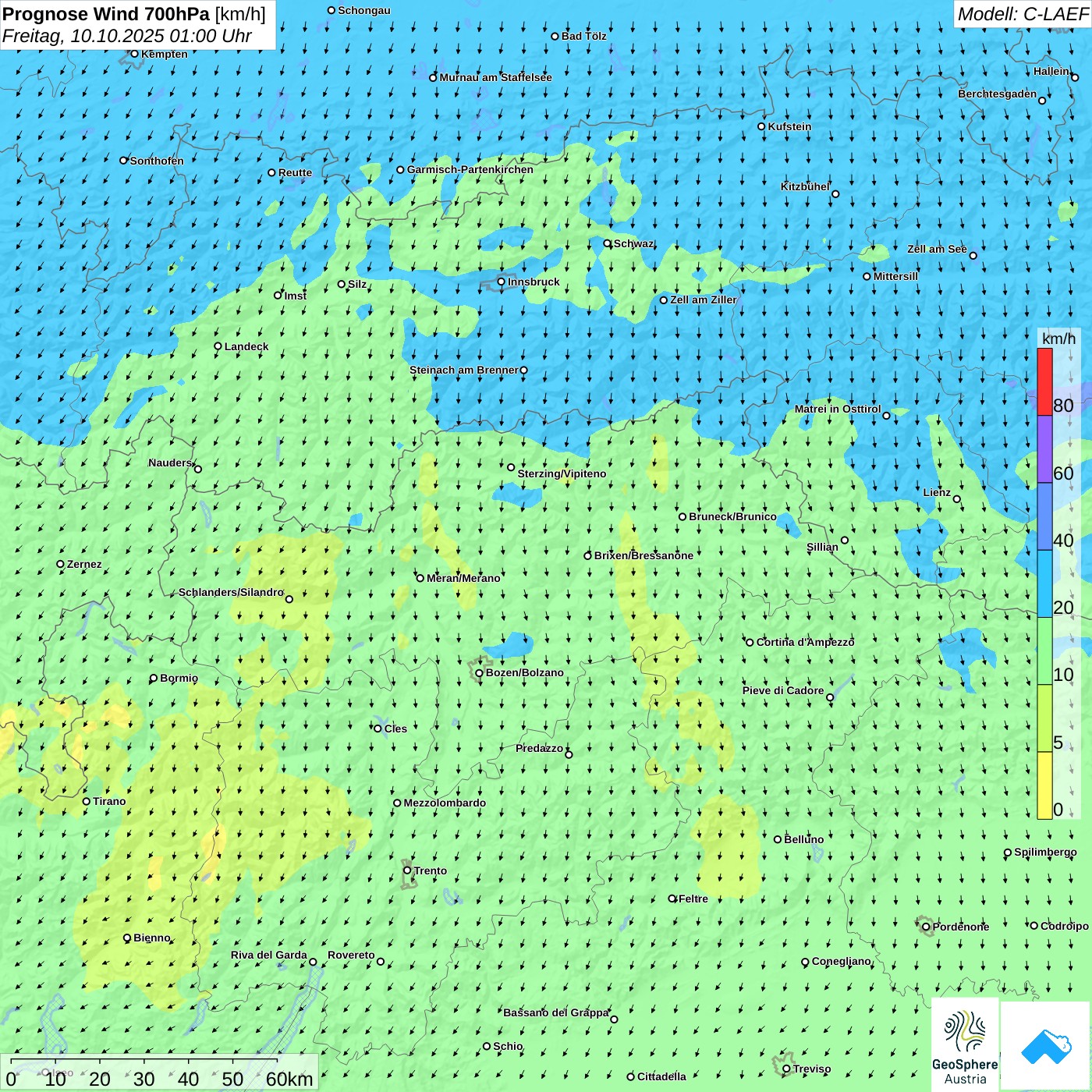Click the Spilimbergo label
This screenshot has height=1092, width=1092.
pyautogui.click(x=1045, y=852)
